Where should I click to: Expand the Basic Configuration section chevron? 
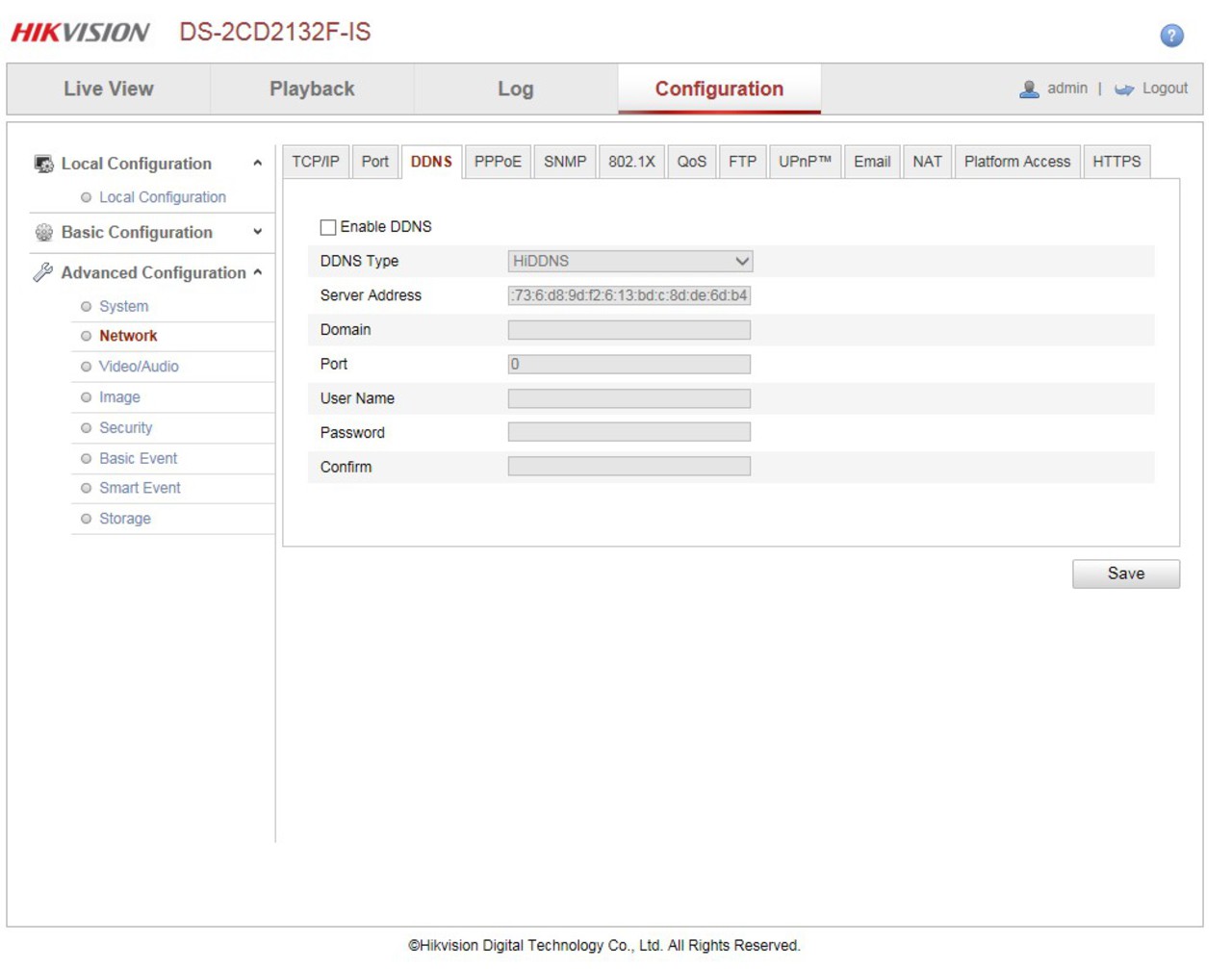coord(257,232)
